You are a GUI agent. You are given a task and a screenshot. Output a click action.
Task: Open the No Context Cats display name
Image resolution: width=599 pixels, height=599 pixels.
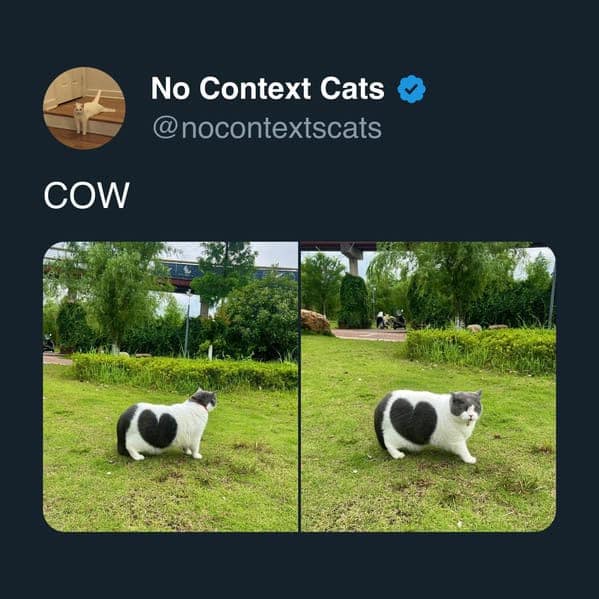pyautogui.click(x=268, y=88)
